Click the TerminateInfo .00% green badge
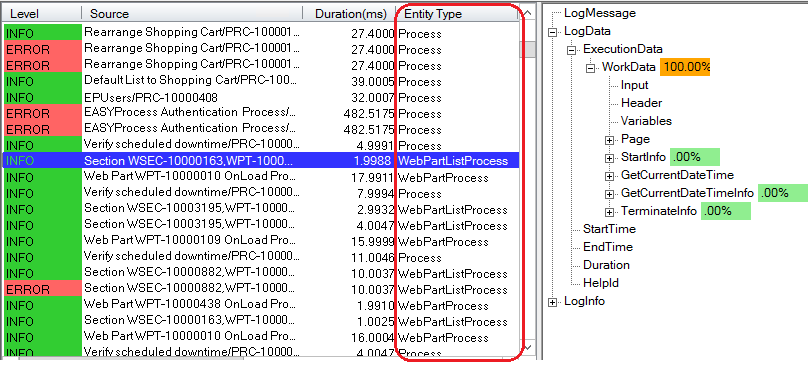 726,211
